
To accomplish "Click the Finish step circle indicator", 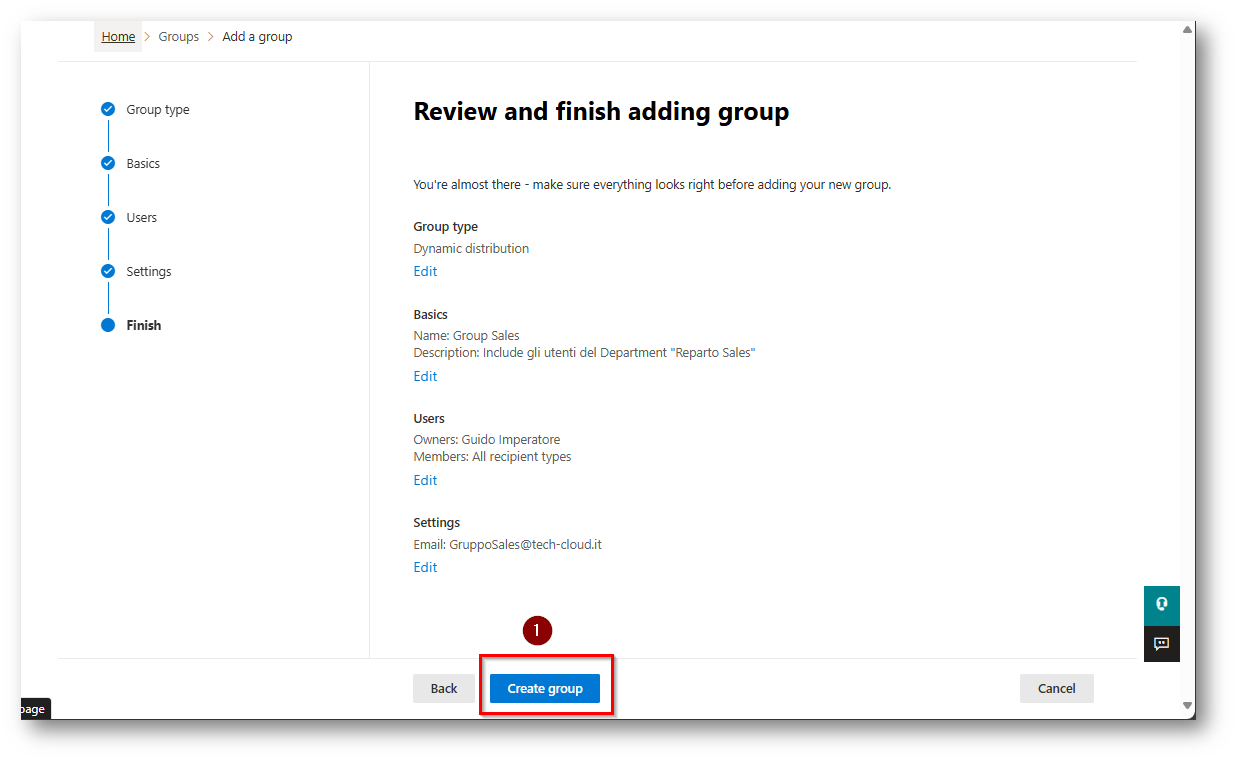I will click(108, 326).
